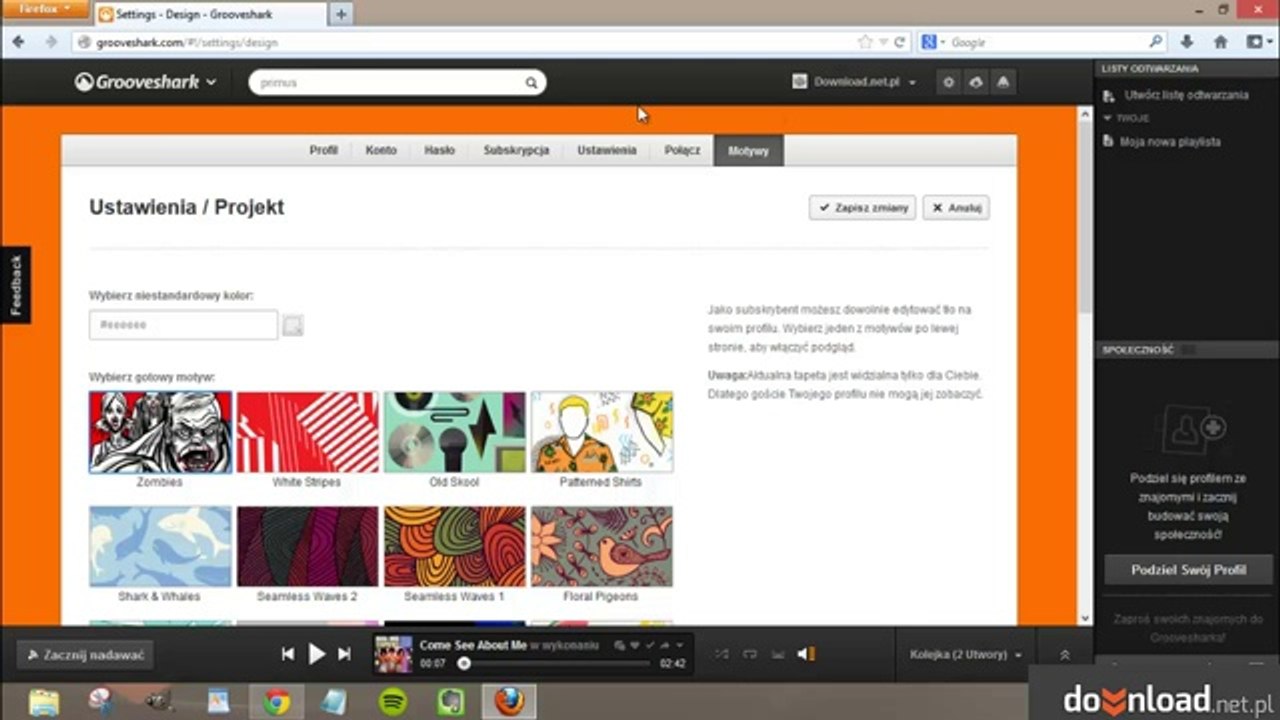Open the Firefox bookmarks menu button

[1257, 42]
